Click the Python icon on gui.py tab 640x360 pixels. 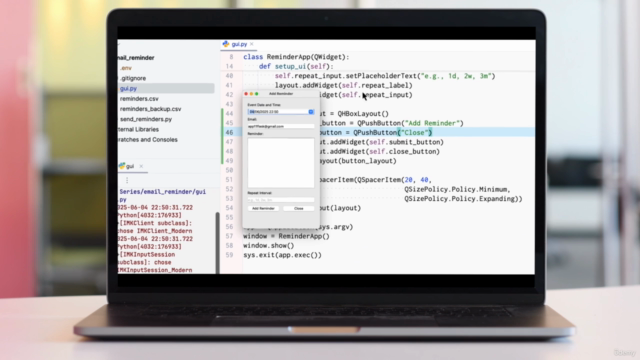tap(226, 44)
